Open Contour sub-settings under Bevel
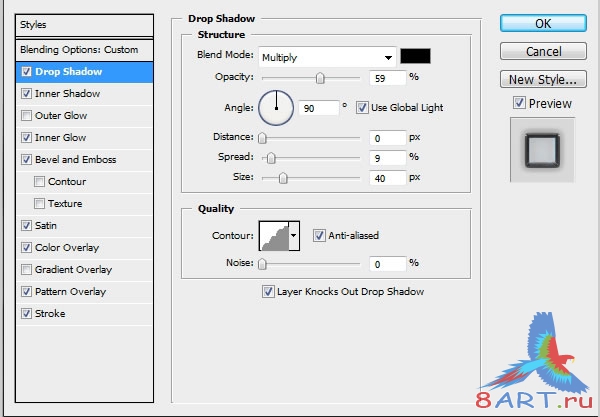 pyautogui.click(x=67, y=181)
